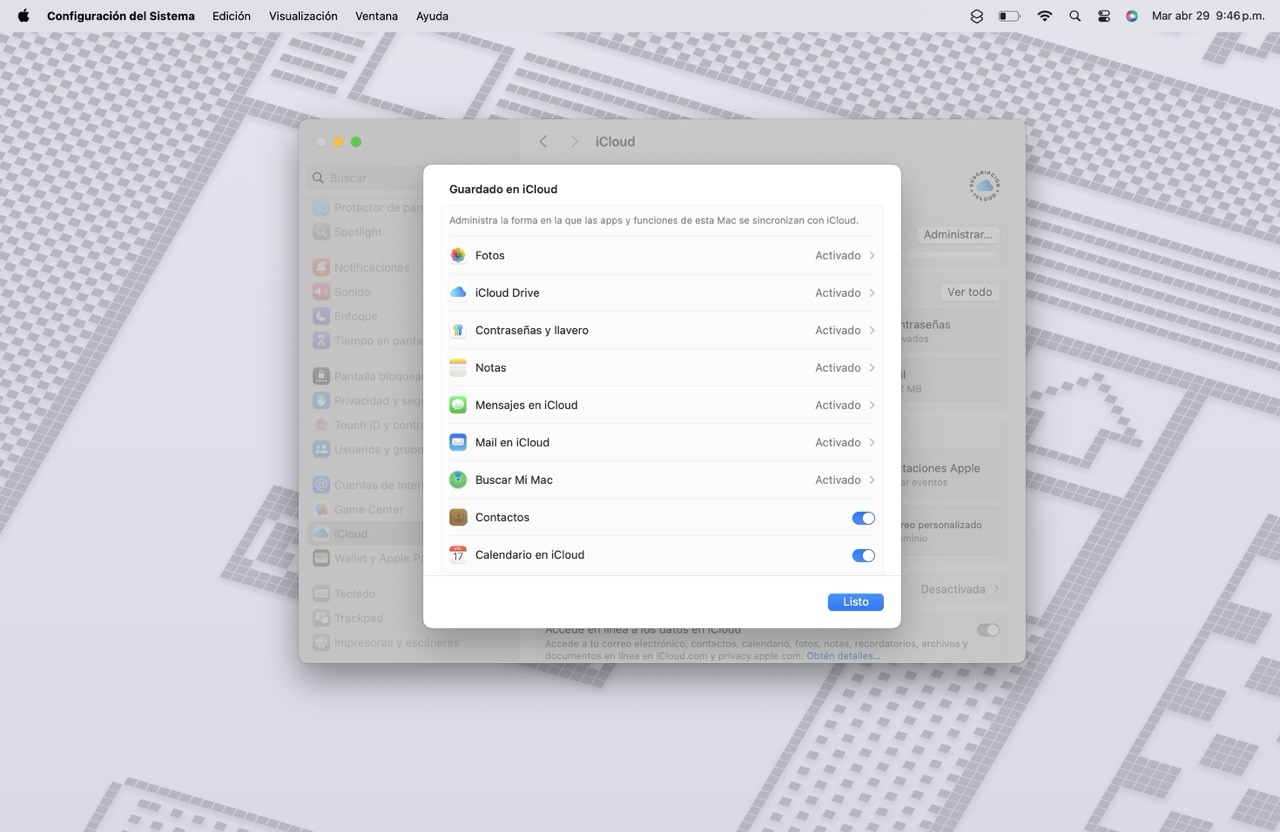Click the Buscar Mi Mac icon

458,480
